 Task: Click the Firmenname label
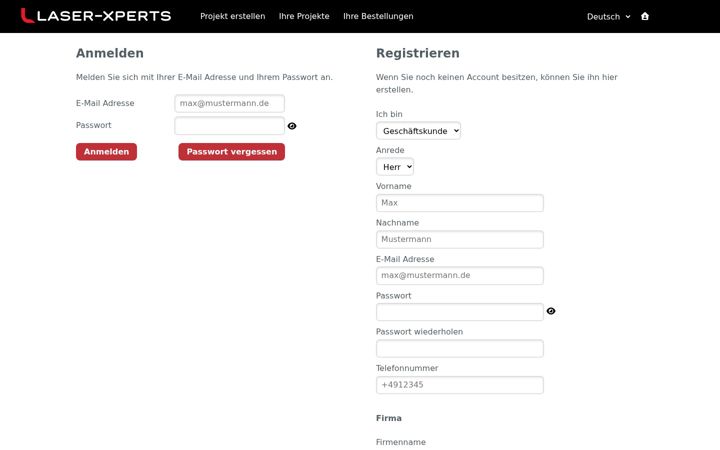click(x=400, y=442)
